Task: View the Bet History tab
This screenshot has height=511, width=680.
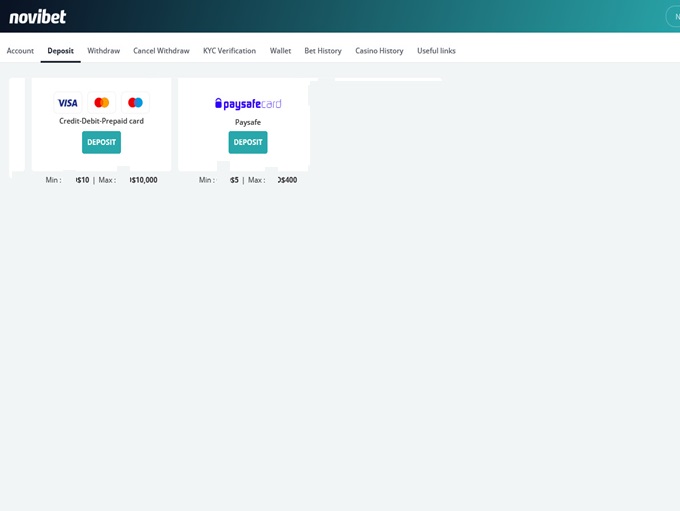Action: pos(323,51)
